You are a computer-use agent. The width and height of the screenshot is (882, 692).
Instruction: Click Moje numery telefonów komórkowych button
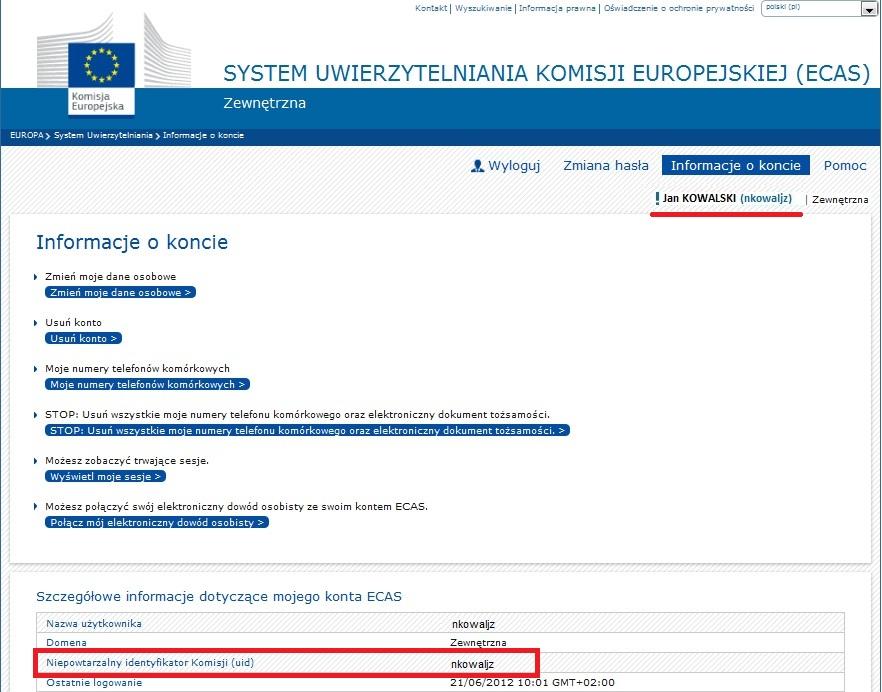(x=147, y=385)
